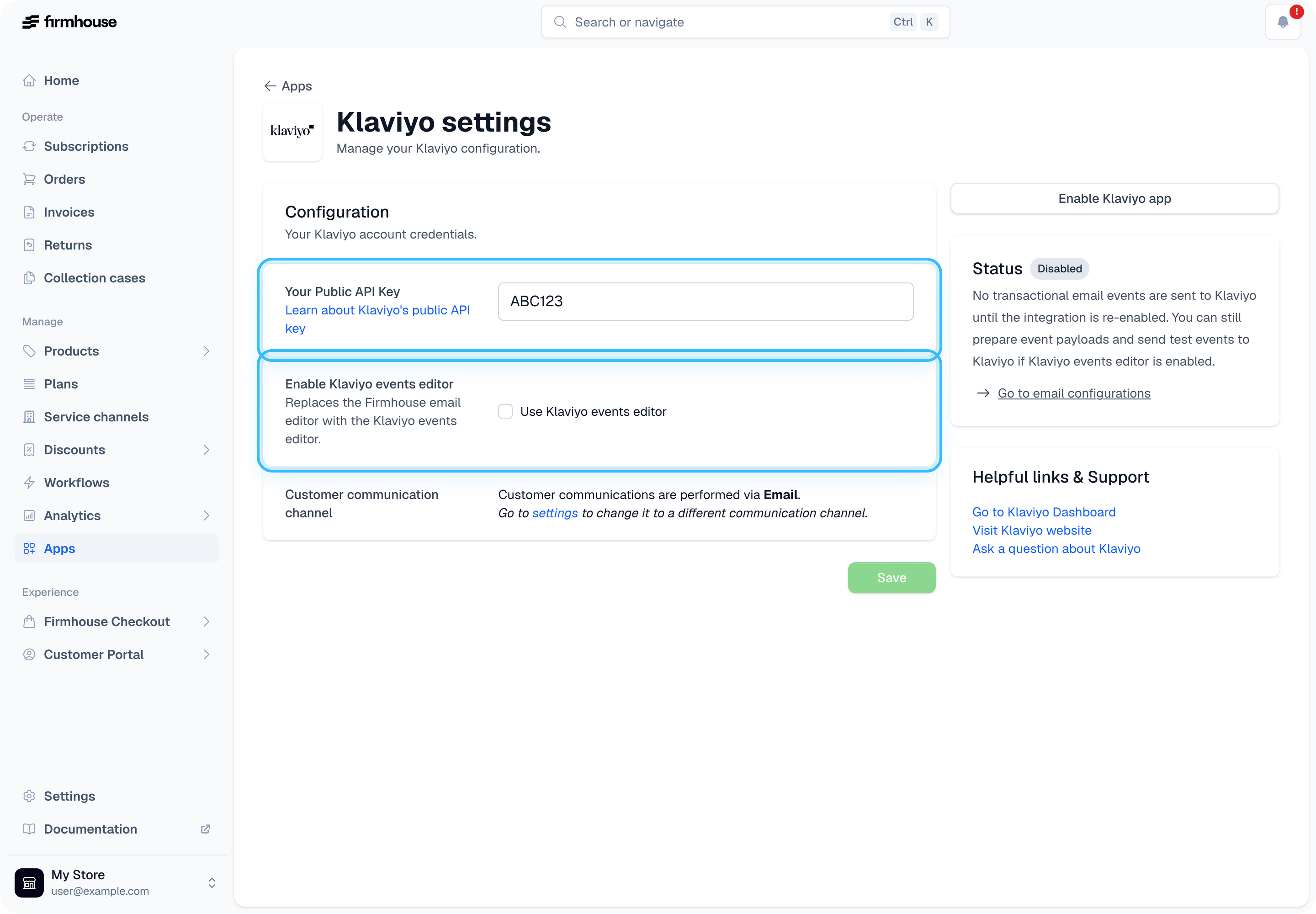1316x914 pixels.
Task: Click the Documentation book icon
Action: pos(29,829)
